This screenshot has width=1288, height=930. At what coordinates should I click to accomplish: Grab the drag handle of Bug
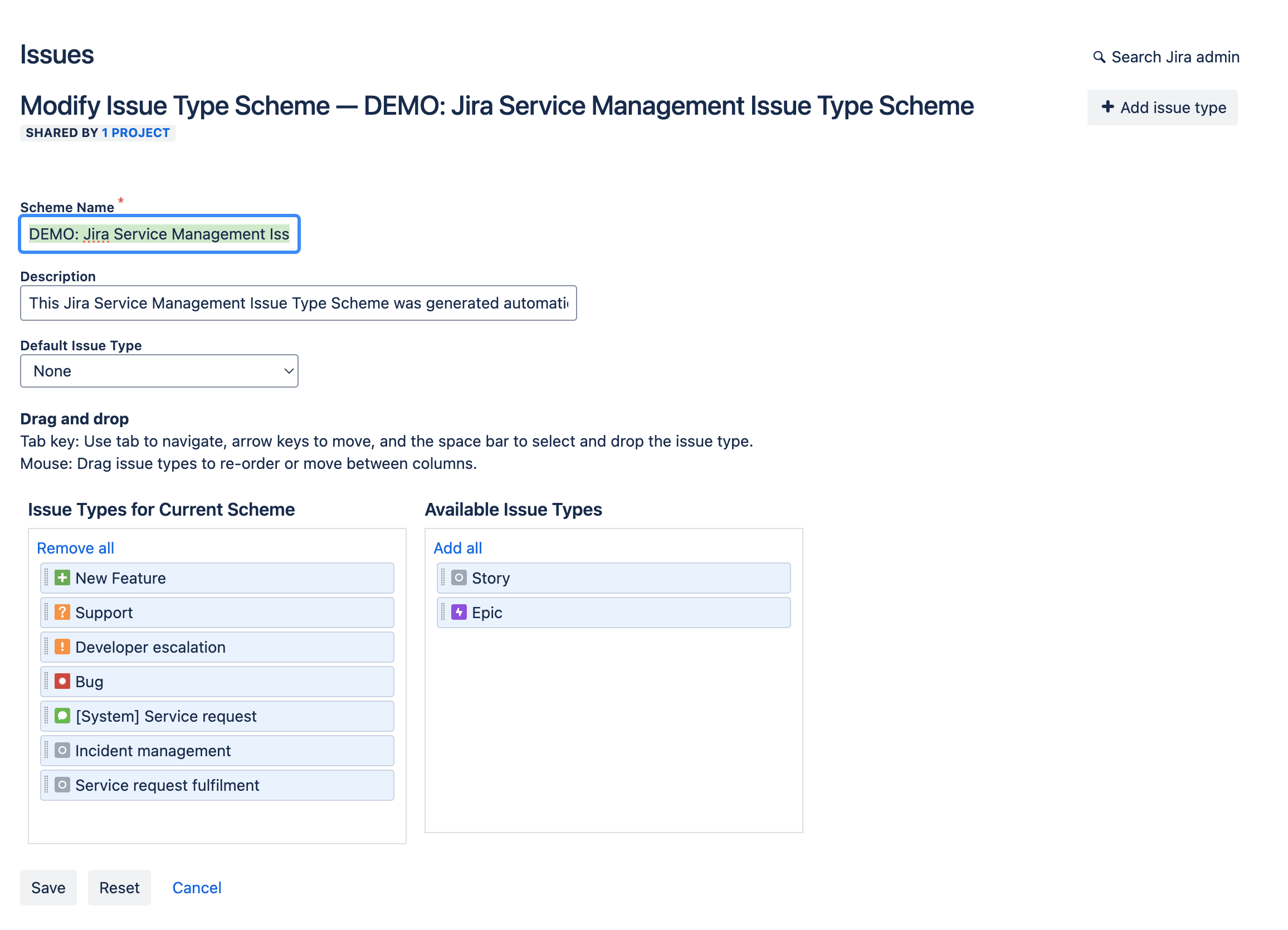tap(47, 681)
